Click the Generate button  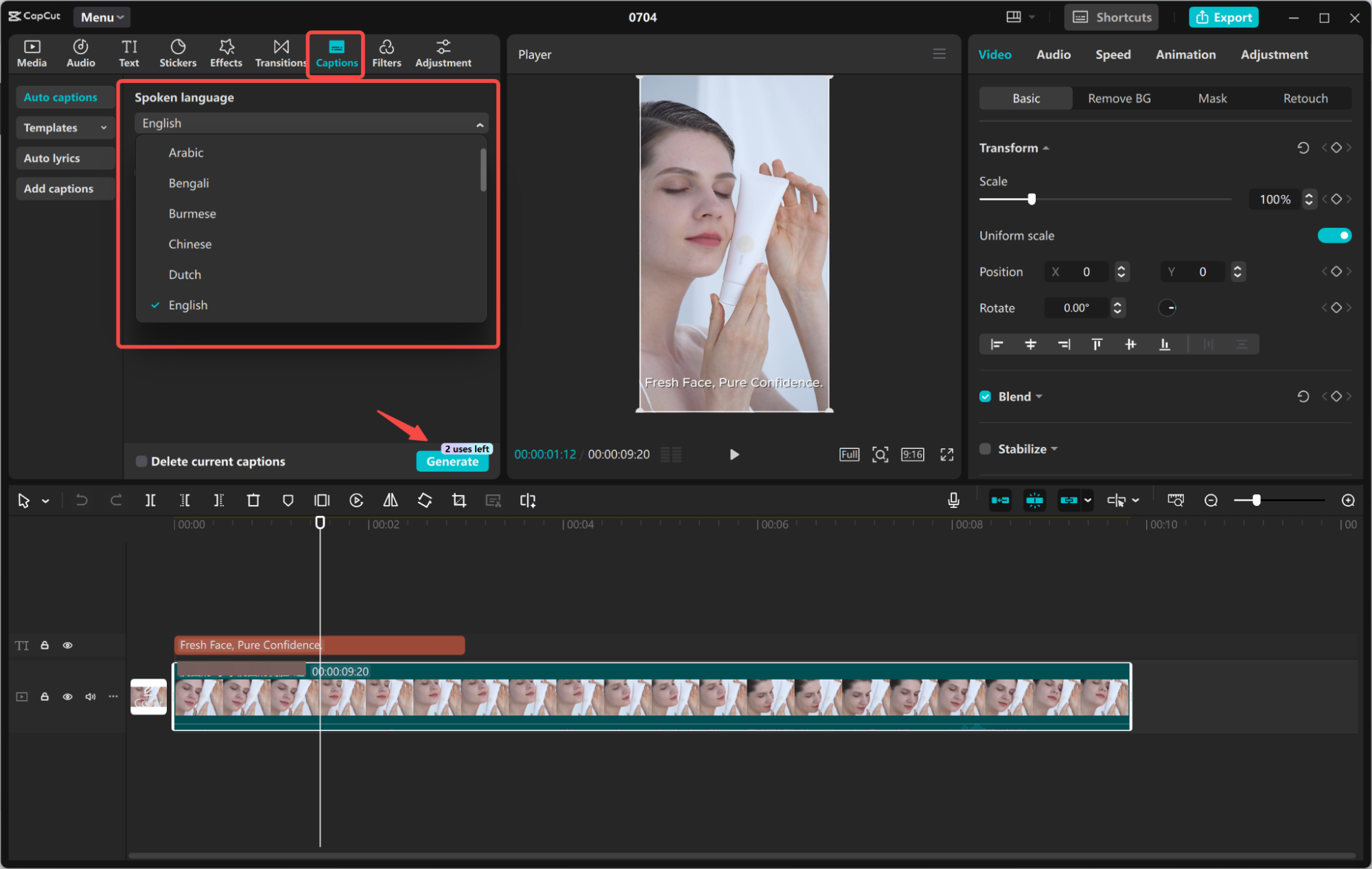[452, 461]
